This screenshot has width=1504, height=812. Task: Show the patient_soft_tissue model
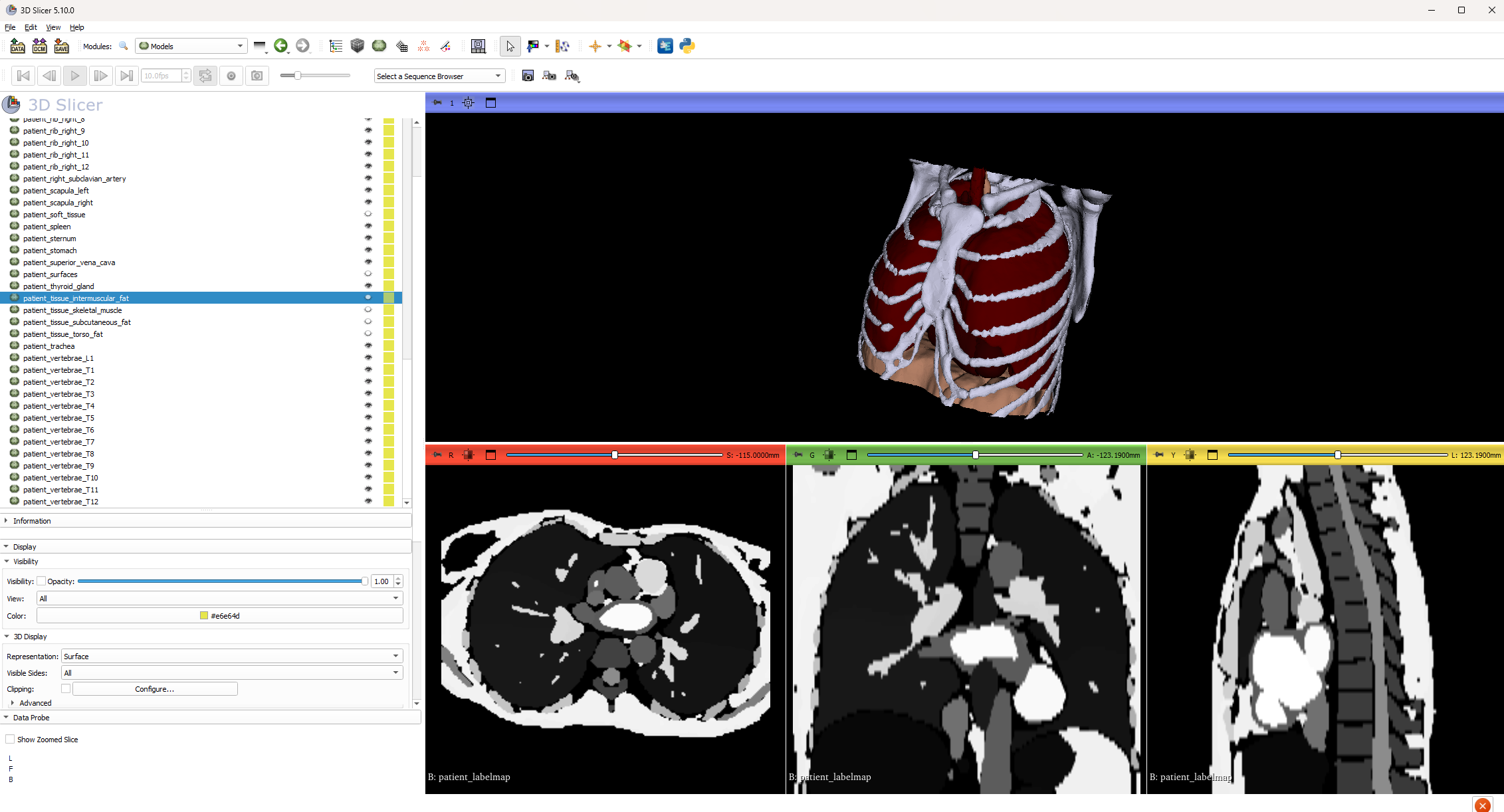click(368, 215)
